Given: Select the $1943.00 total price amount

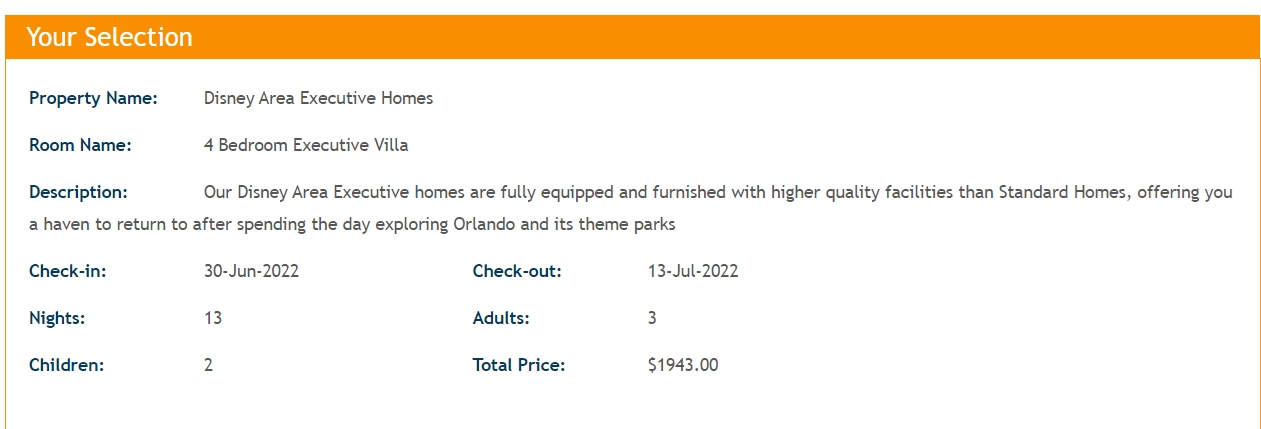Looking at the screenshot, I should coord(683,365).
